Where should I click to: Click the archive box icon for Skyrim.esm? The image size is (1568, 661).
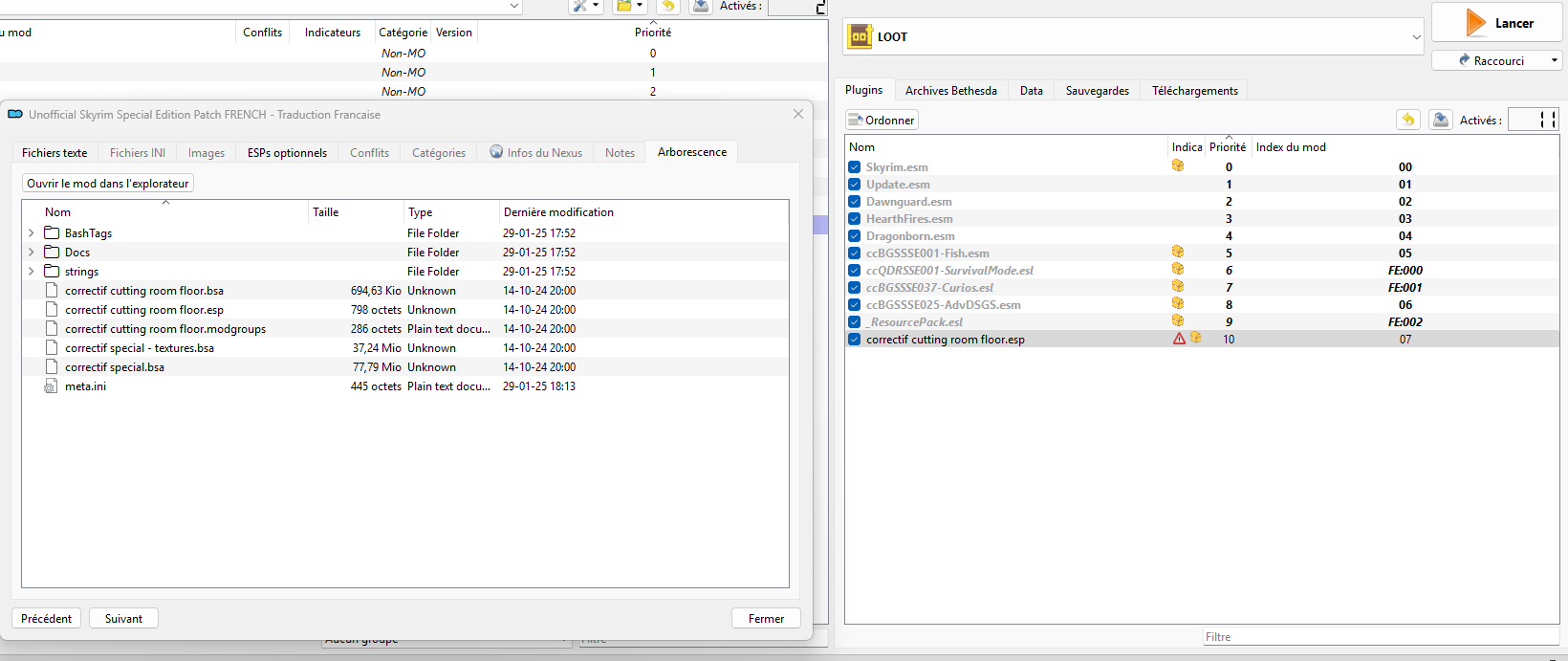tap(1178, 165)
